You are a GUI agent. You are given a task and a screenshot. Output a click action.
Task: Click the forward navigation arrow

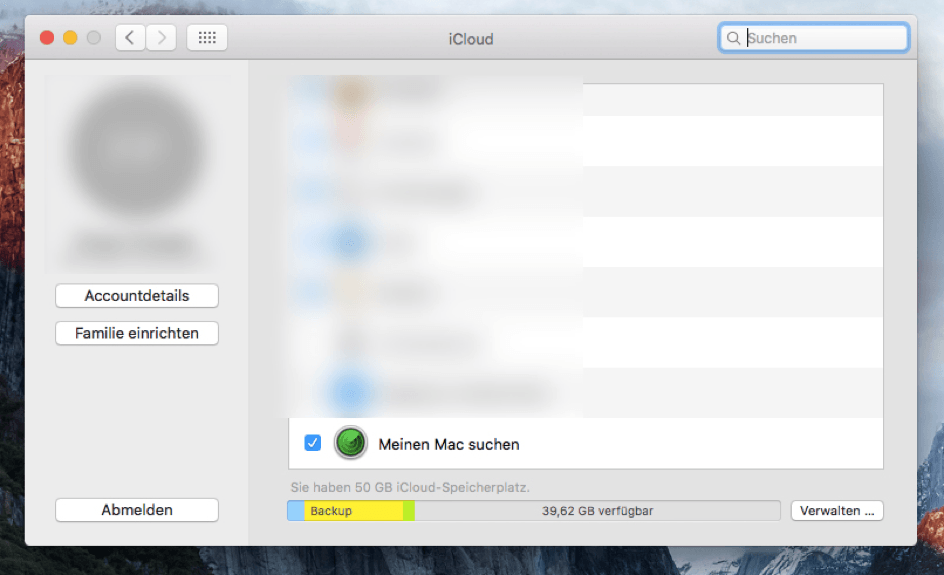pos(161,38)
